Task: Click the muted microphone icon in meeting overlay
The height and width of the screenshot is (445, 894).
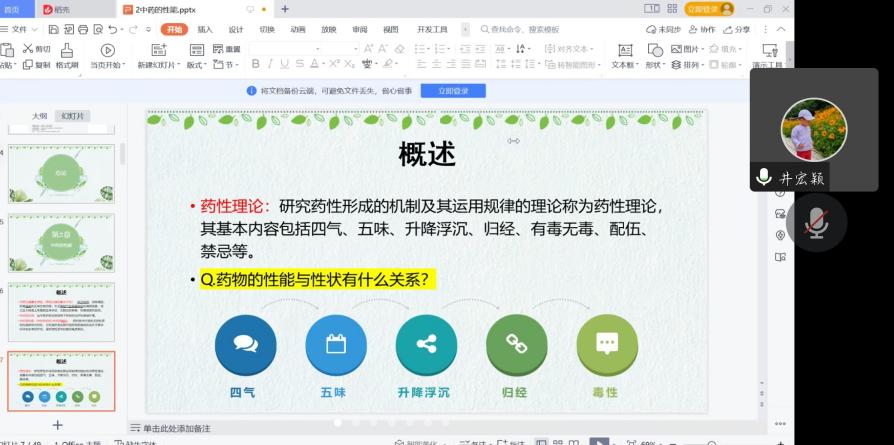Action: pyautogui.click(x=816, y=222)
